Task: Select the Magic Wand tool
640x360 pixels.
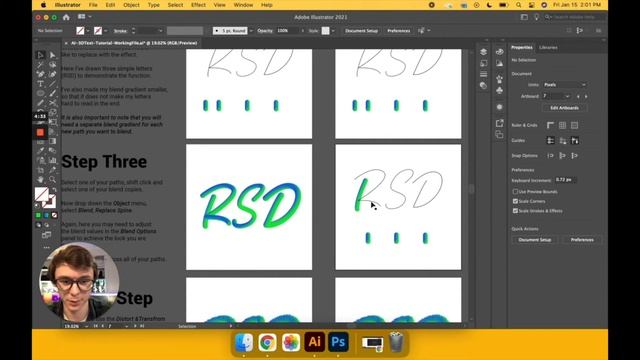Action: [40, 64]
